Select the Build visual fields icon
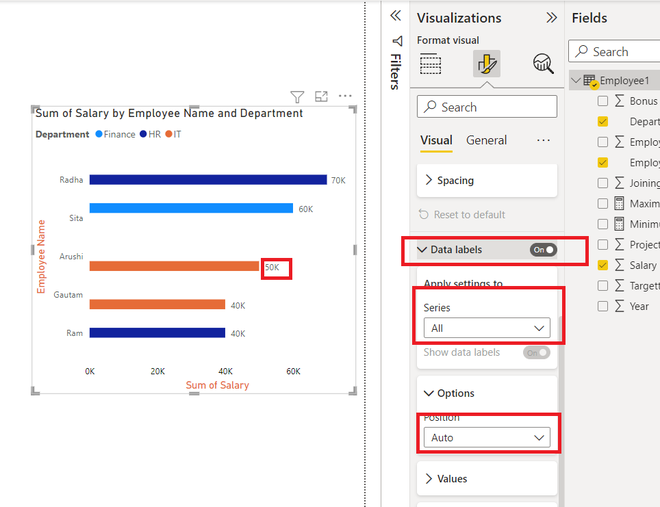660x507 pixels. tap(431, 64)
